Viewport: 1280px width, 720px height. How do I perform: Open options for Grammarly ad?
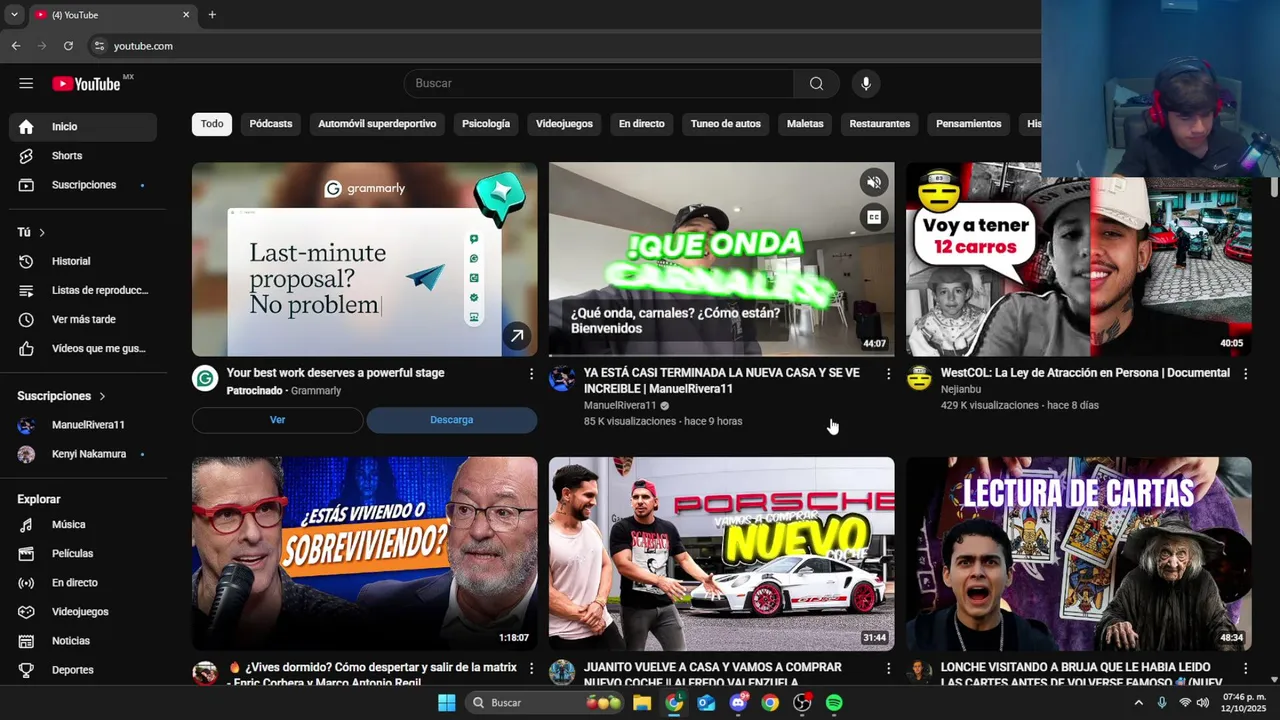point(531,374)
